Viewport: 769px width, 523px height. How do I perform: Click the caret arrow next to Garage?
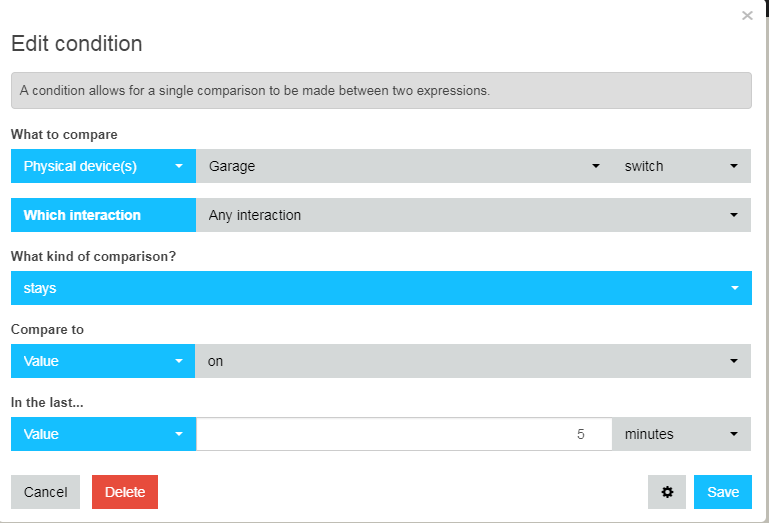[x=595, y=166]
